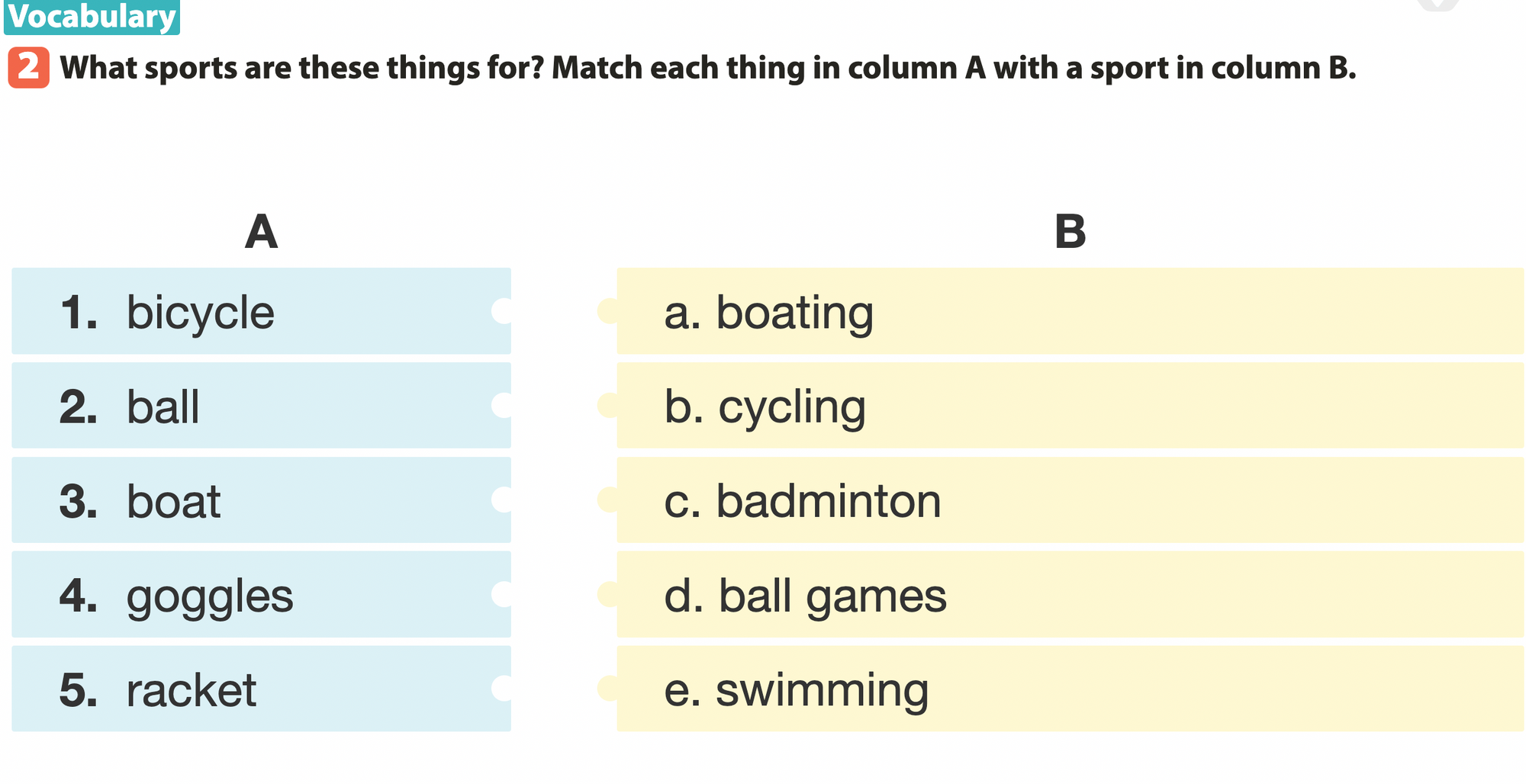1526x784 pixels.
Task: Click the connector dot next to boat
Action: (502, 500)
